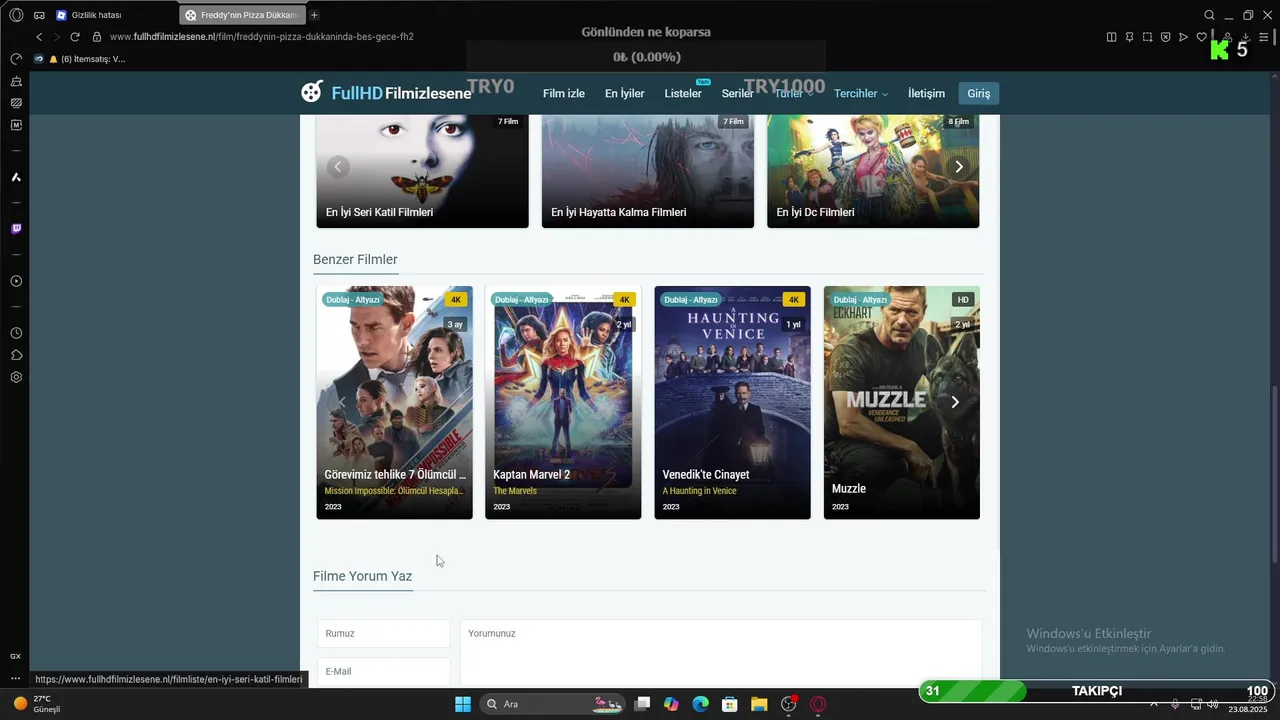Open the volume speaker tray icon
1280x720 pixels.
click(1213, 704)
